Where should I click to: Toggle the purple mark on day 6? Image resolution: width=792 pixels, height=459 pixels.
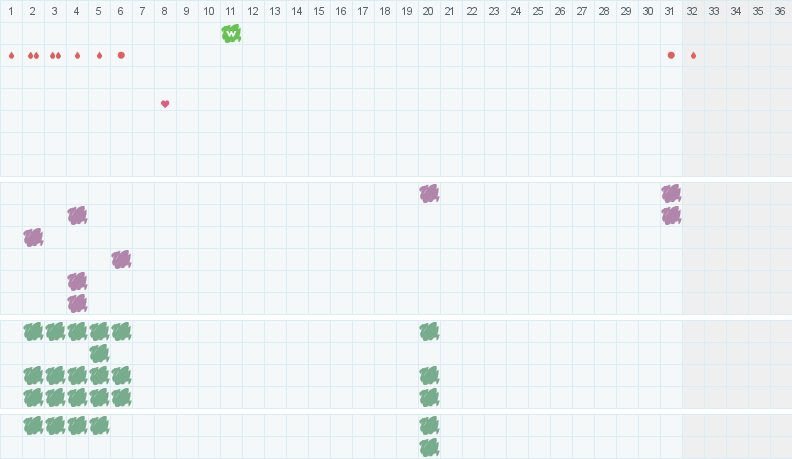coord(121,259)
